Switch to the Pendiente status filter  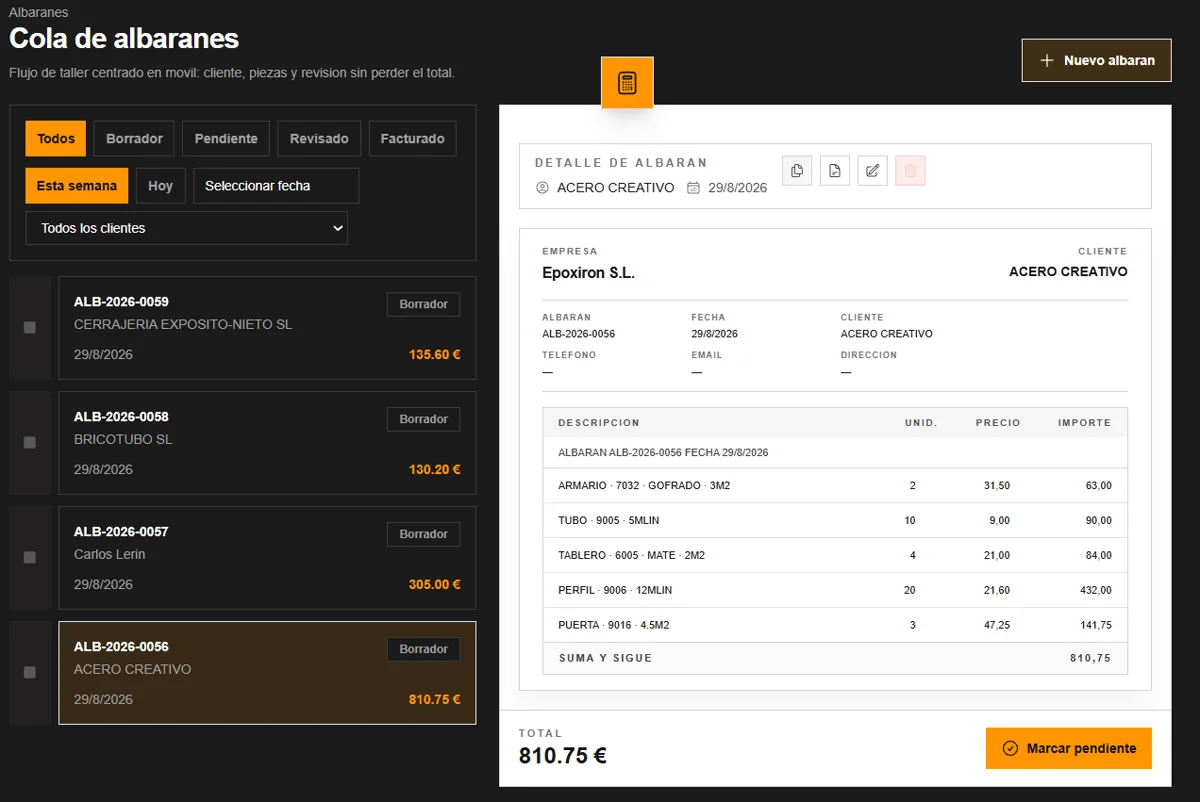coord(226,139)
